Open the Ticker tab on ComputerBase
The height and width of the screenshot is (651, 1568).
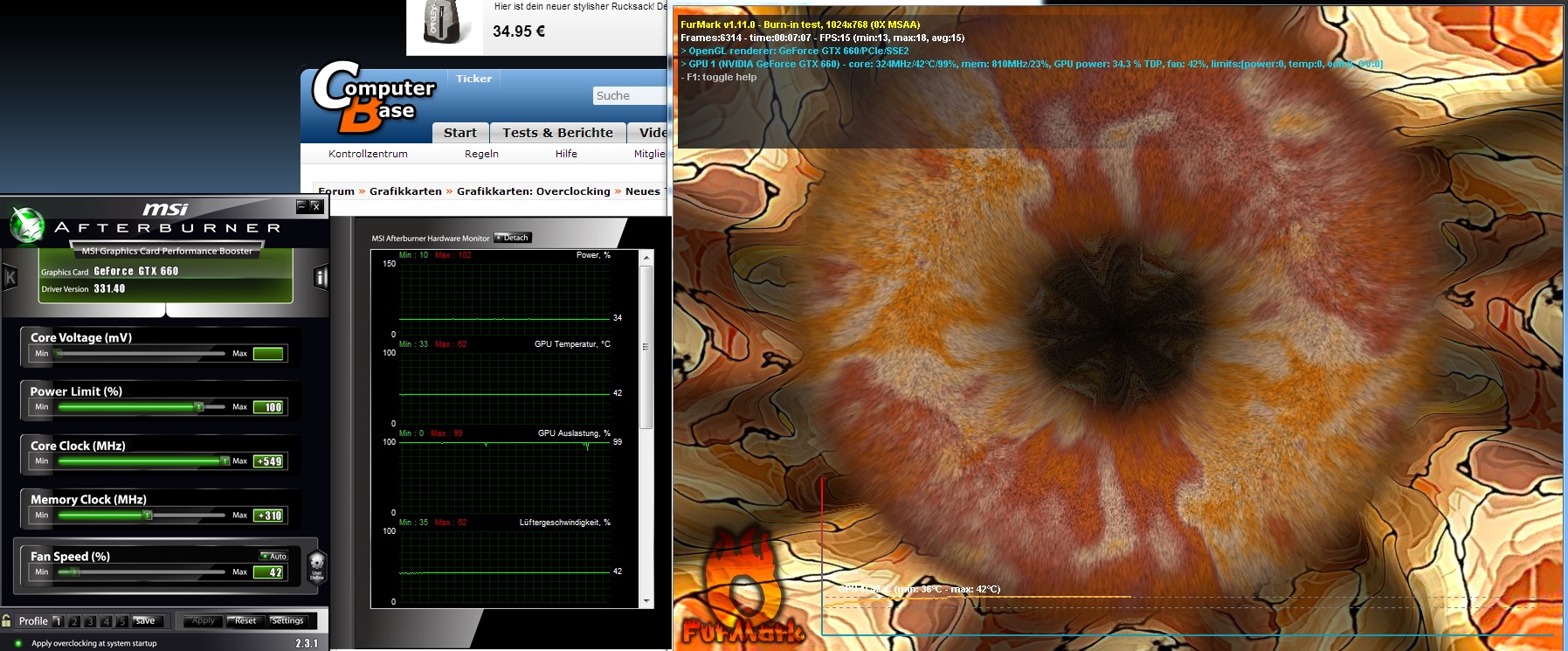coord(473,79)
